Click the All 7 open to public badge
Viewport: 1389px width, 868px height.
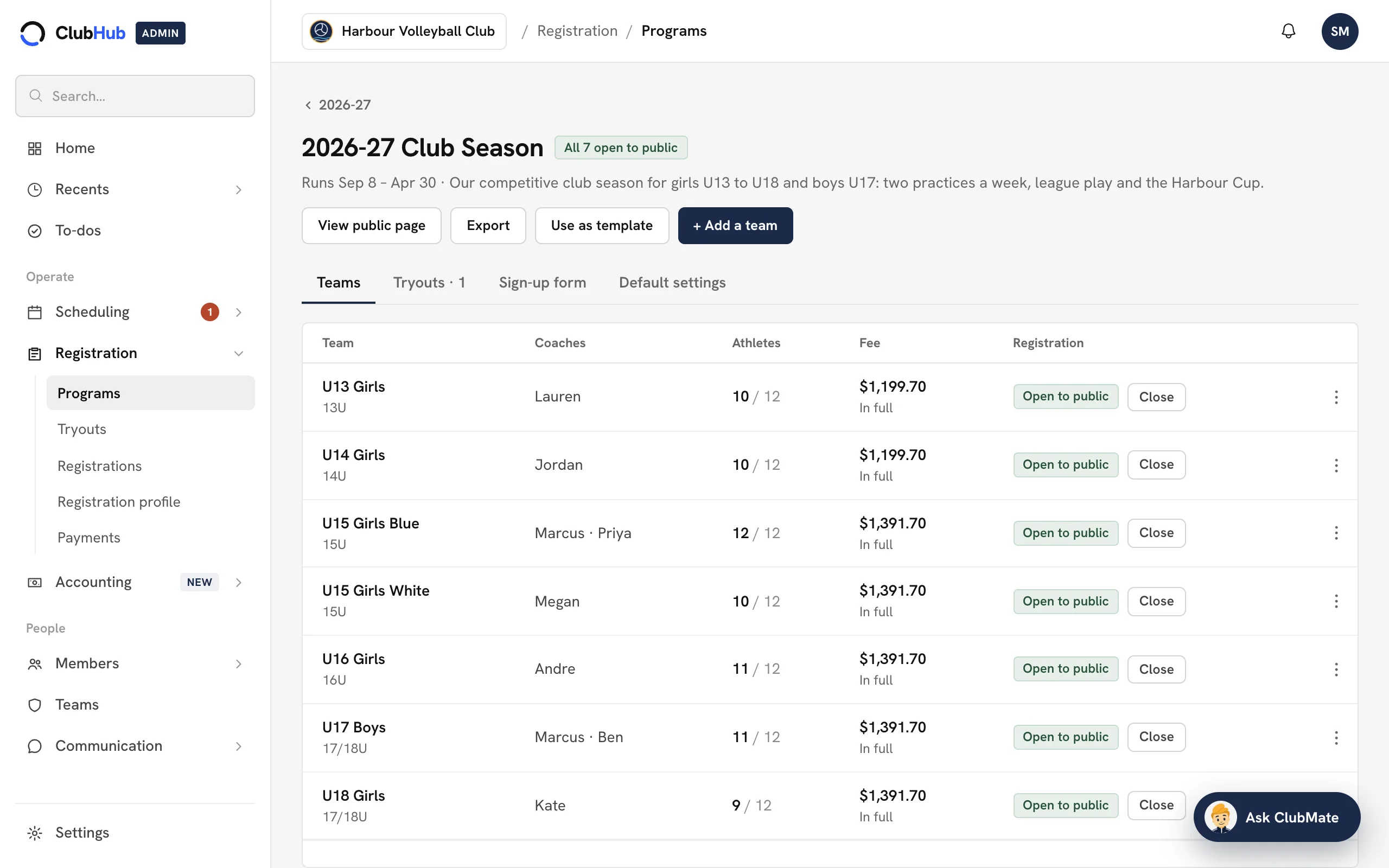pyautogui.click(x=621, y=148)
